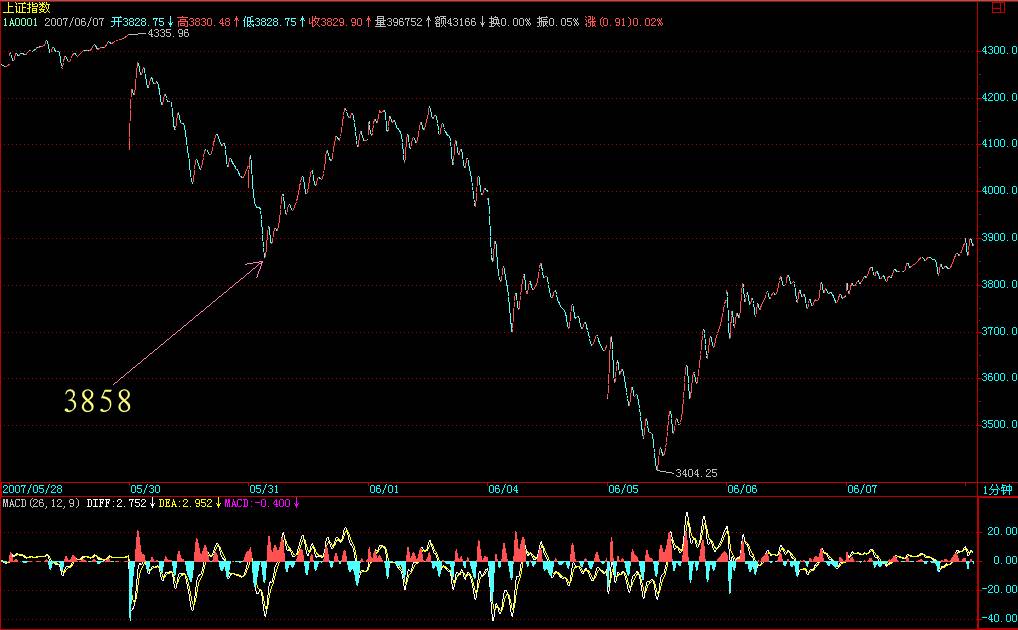Select the 06/07 date on time axis
1018x630 pixels.
click(x=862, y=489)
